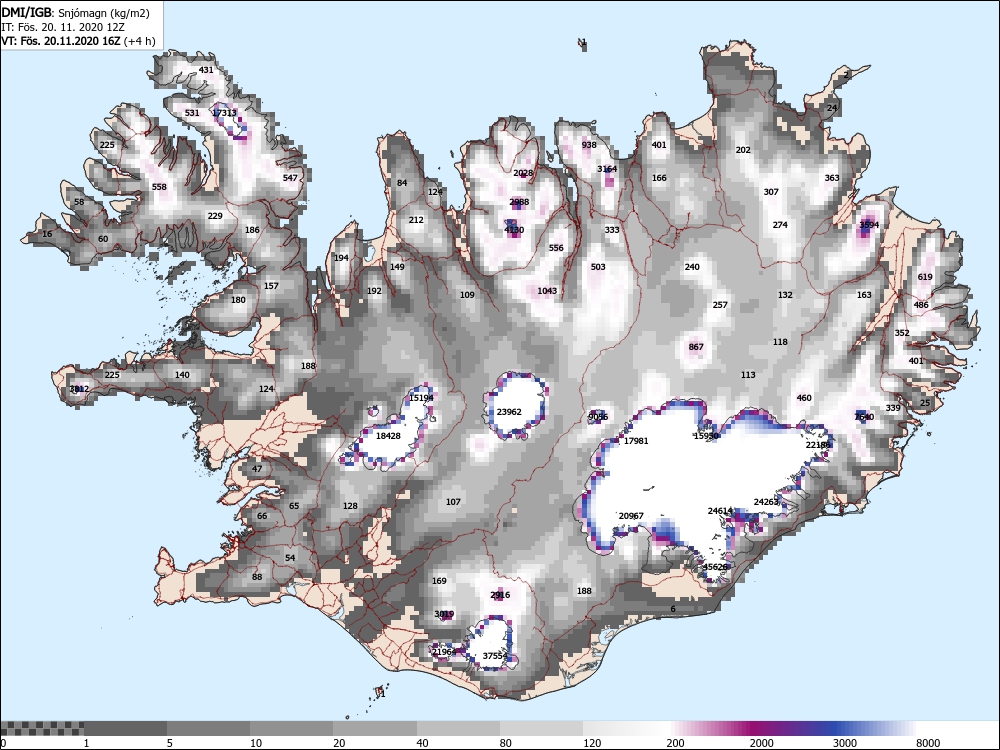Click the value 23962 on Hofsjökull
Viewport: 1000px width, 750px height.
509,412
